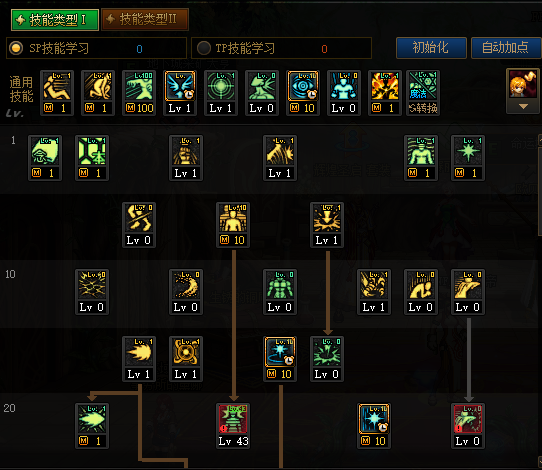Image resolution: width=542 pixels, height=470 pixels.
Task: Click the SP points value field
Action: pos(139,49)
